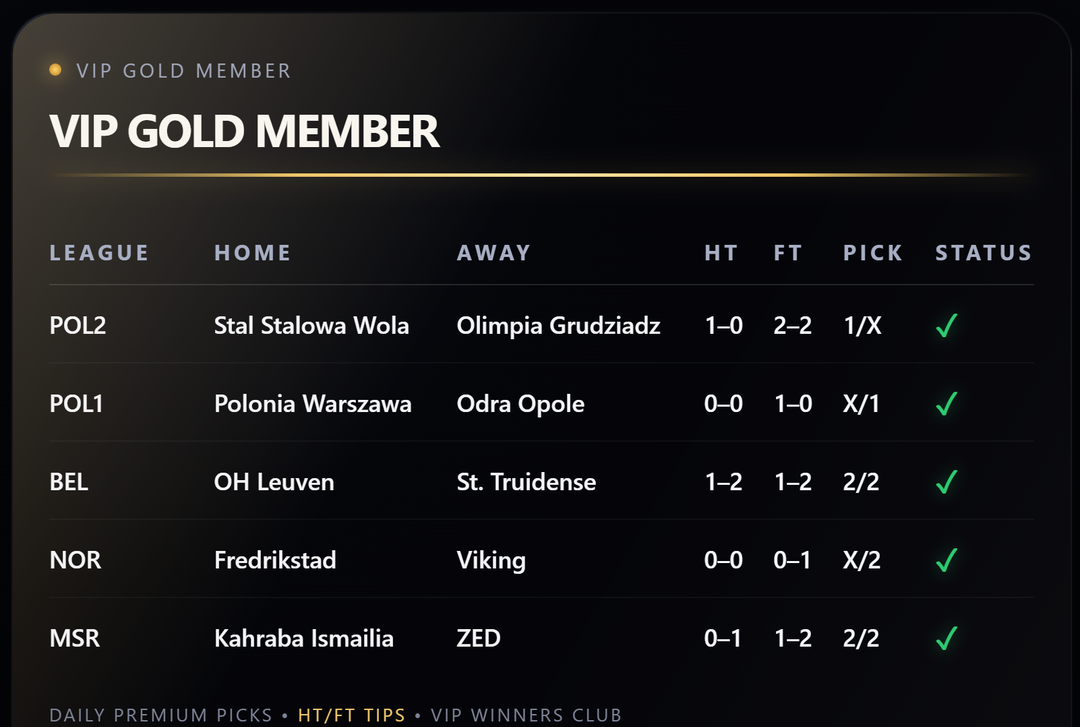Click the OH Leuven row status checkmark
Screen dimensions: 1080x727
click(x=946, y=482)
